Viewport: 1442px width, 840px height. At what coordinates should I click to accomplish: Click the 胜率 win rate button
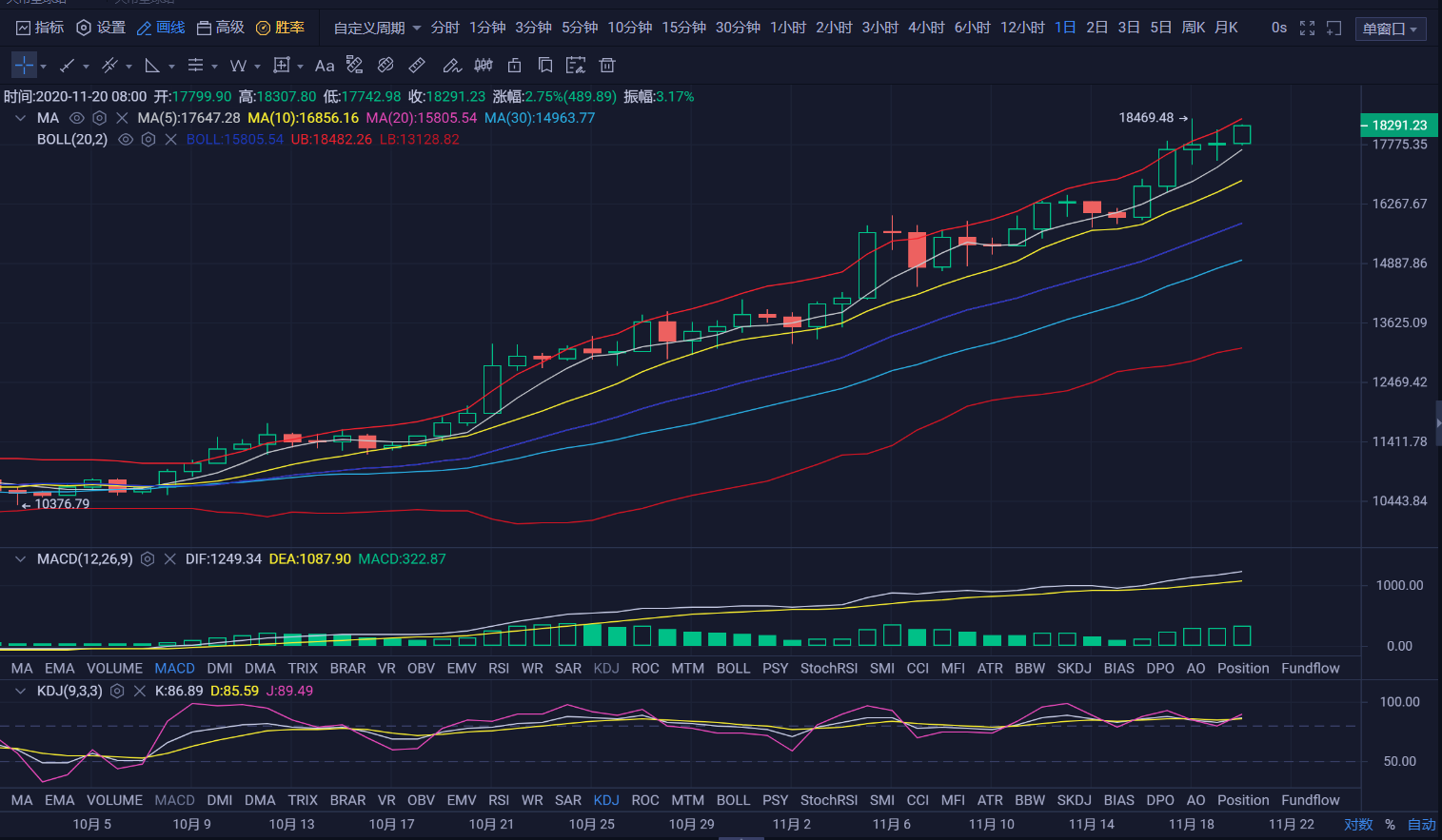pyautogui.click(x=281, y=29)
